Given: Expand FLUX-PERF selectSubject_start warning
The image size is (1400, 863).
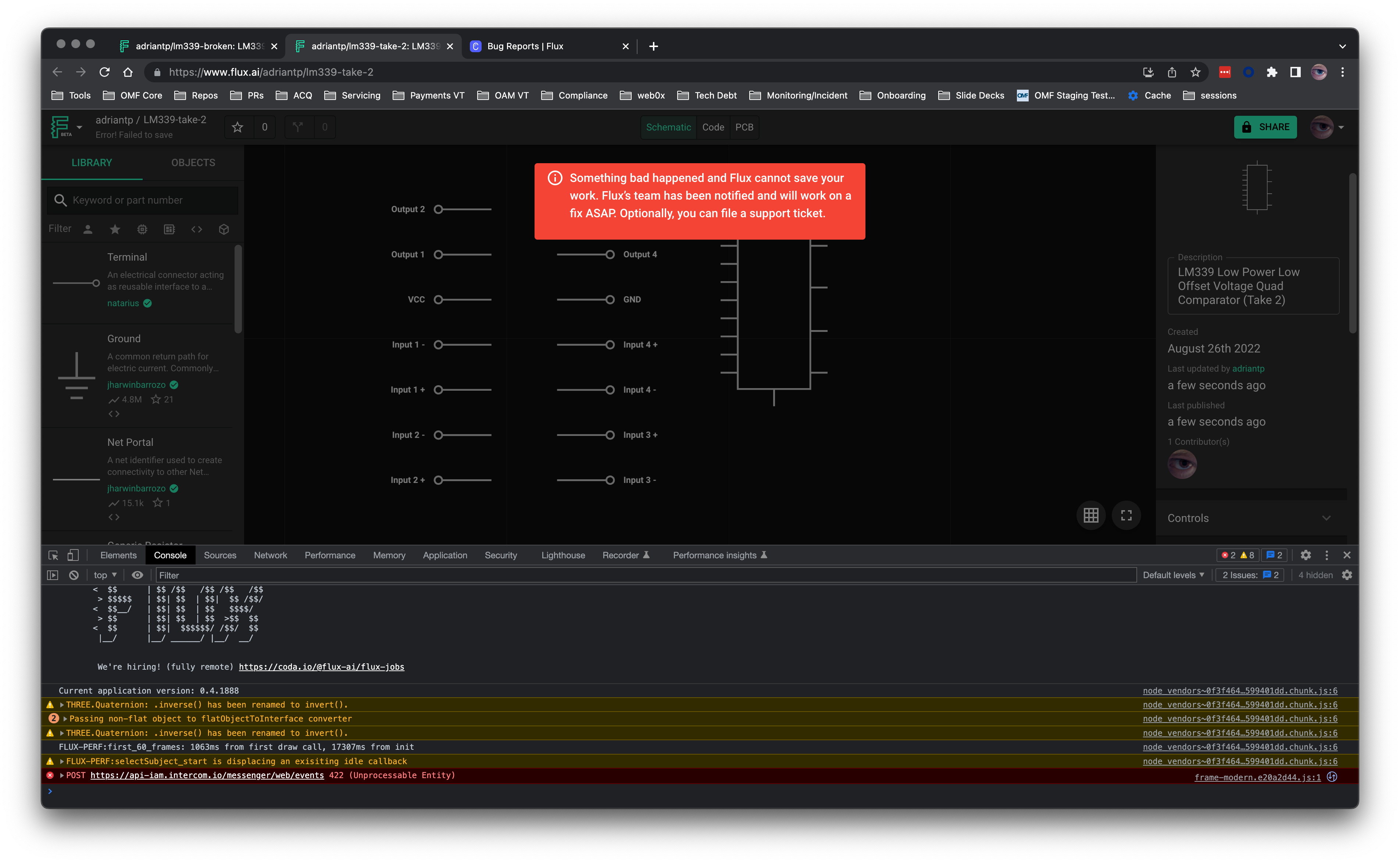Looking at the screenshot, I should pyautogui.click(x=62, y=762).
